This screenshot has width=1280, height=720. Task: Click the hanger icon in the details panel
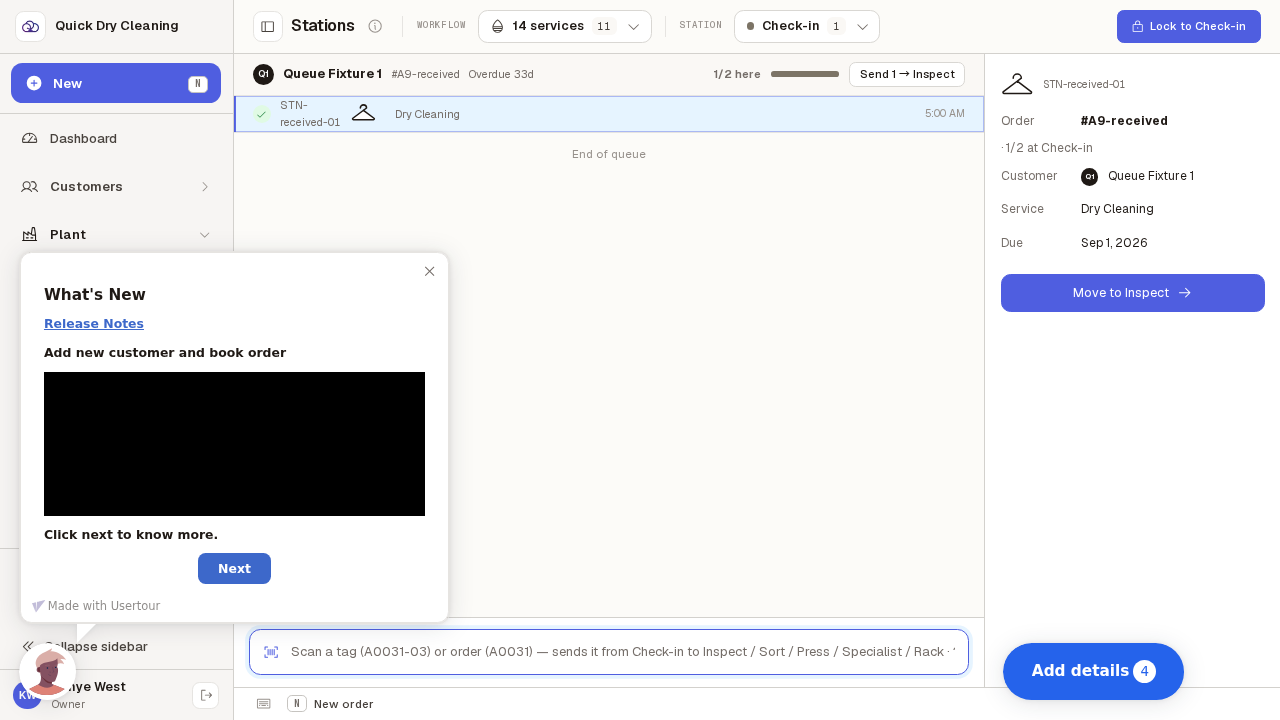[1017, 84]
